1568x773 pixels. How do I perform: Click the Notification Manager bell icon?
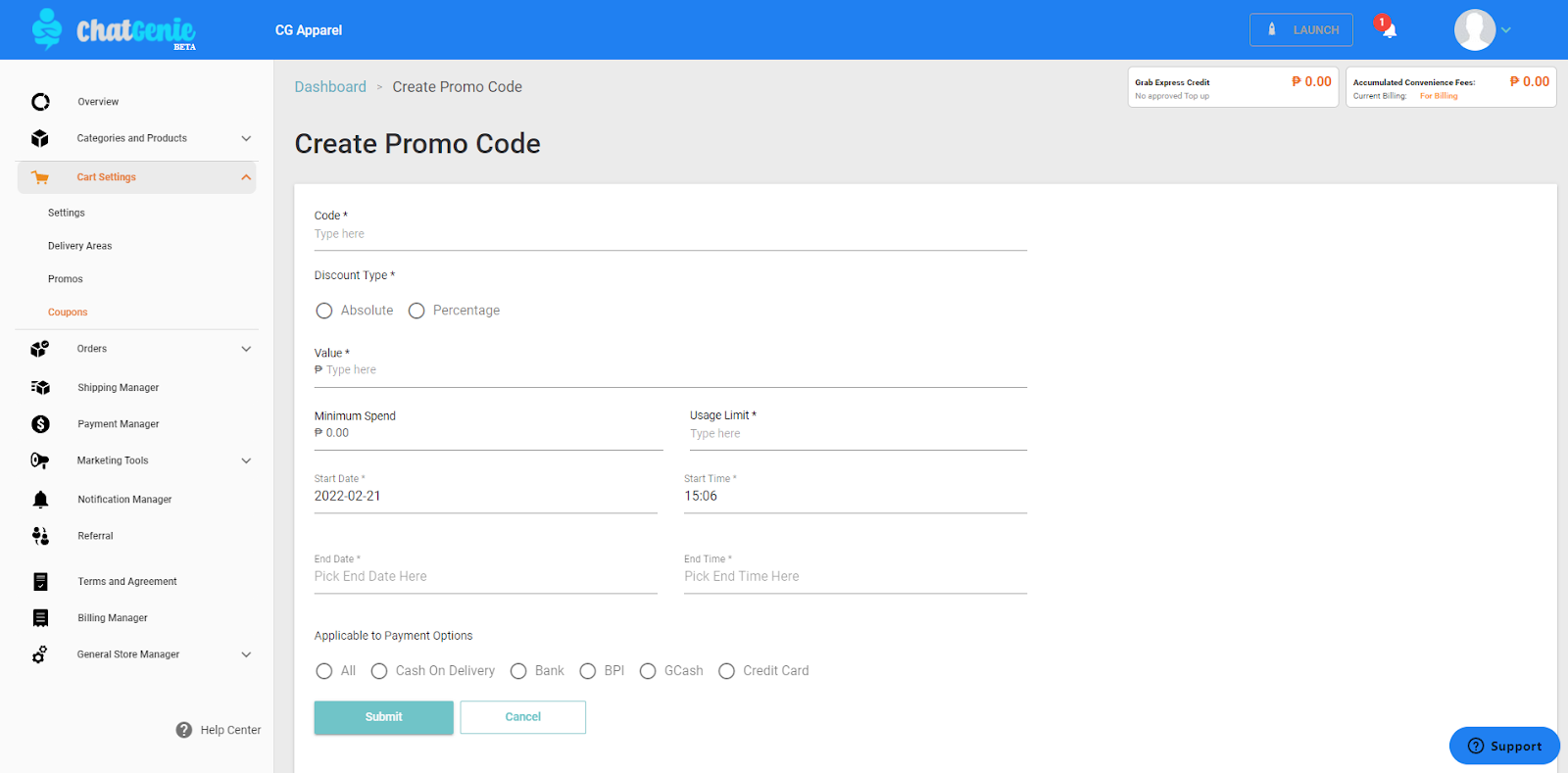pos(40,500)
